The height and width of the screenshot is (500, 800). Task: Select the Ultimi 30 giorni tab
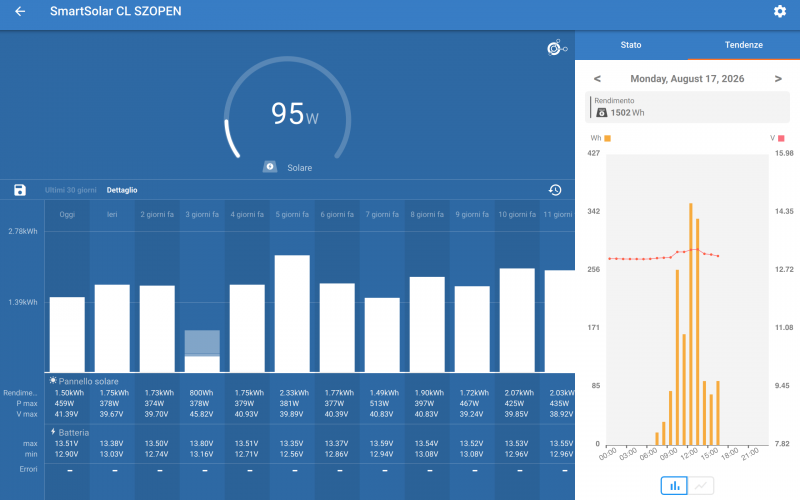tap(70, 190)
